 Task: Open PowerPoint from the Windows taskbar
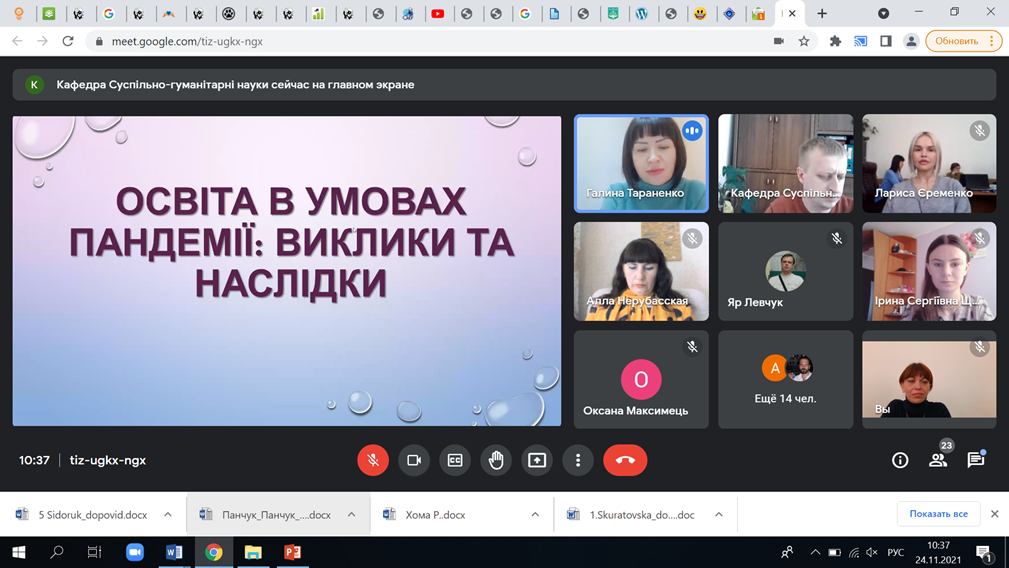pos(292,552)
